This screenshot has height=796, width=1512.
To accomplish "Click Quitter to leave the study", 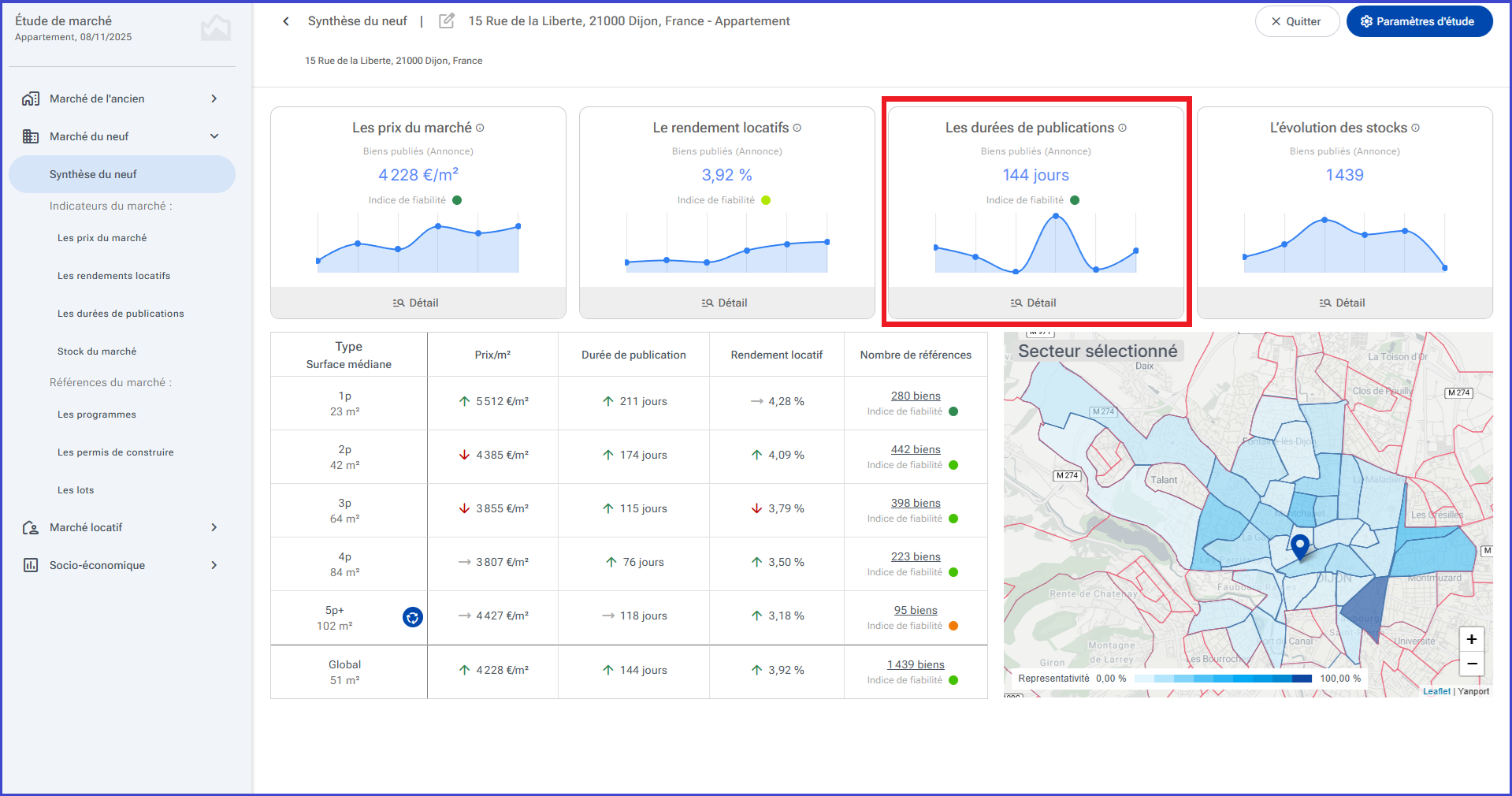I will pyautogui.click(x=1297, y=21).
